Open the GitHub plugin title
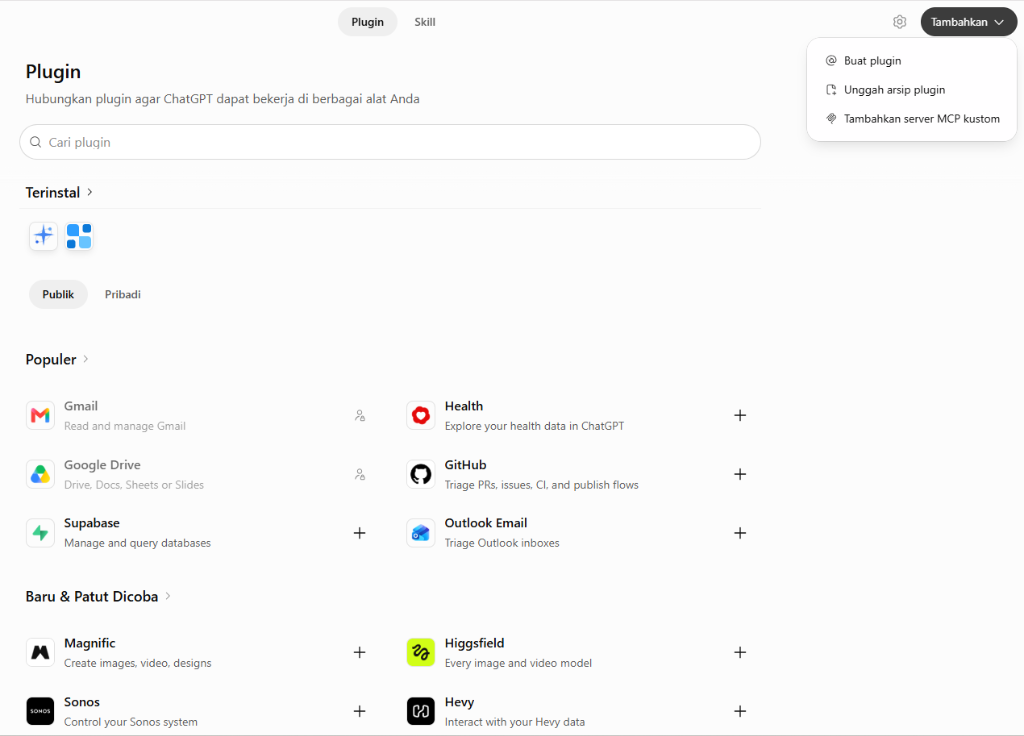Viewport: 1024px width, 736px height. pos(465,465)
